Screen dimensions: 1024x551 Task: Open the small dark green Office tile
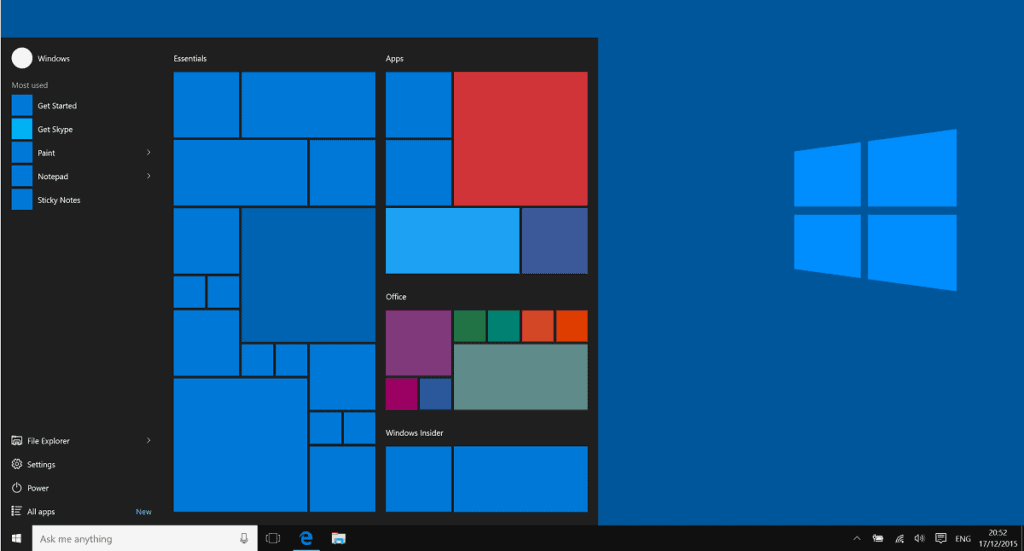click(470, 326)
